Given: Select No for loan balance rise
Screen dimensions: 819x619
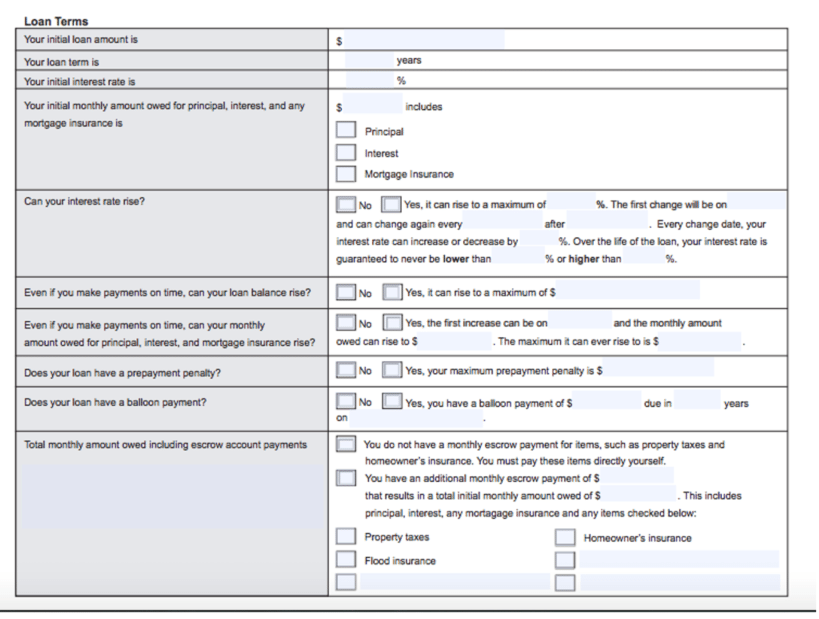Looking at the screenshot, I should [x=346, y=293].
